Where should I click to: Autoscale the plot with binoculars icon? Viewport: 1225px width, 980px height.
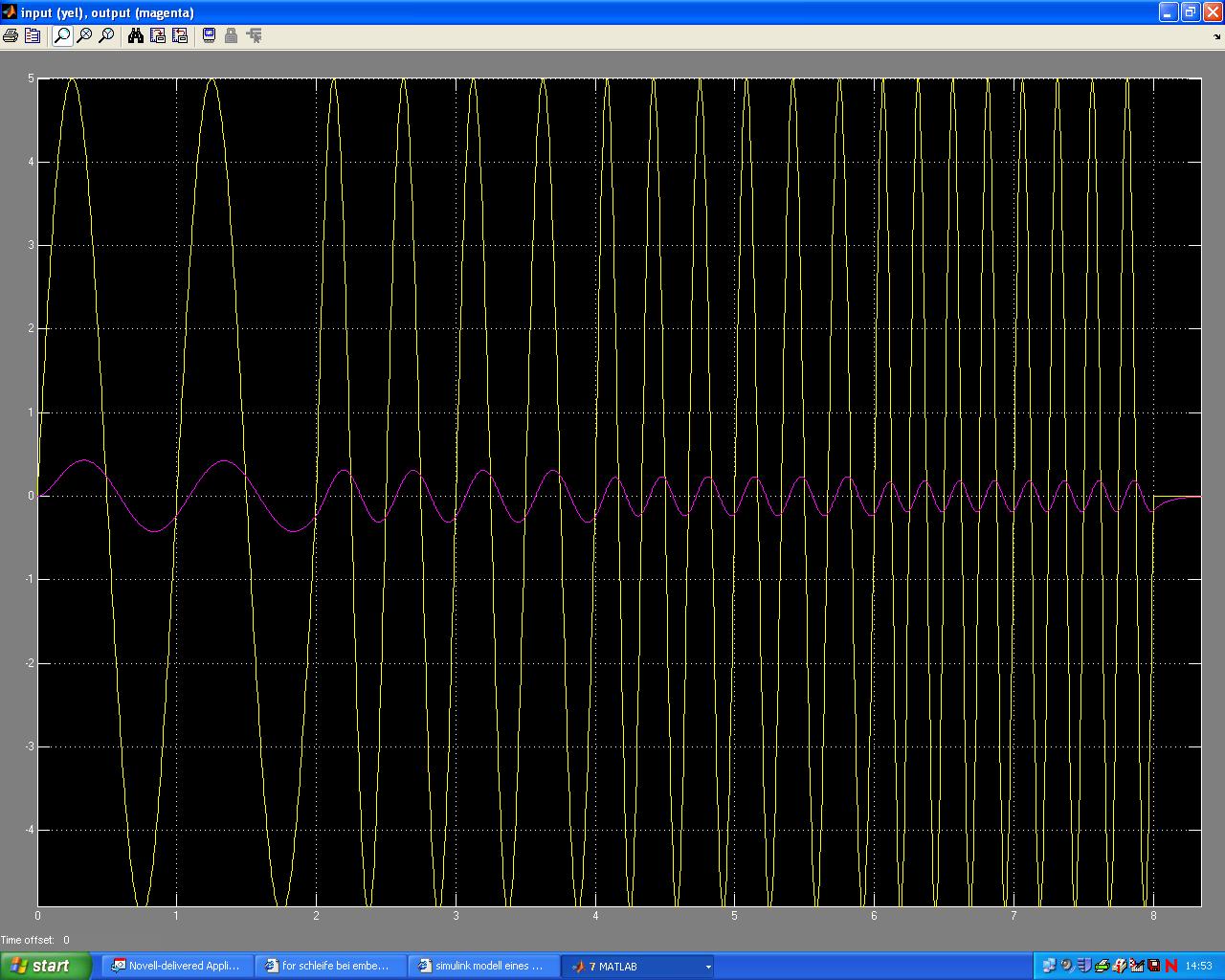(x=136, y=35)
